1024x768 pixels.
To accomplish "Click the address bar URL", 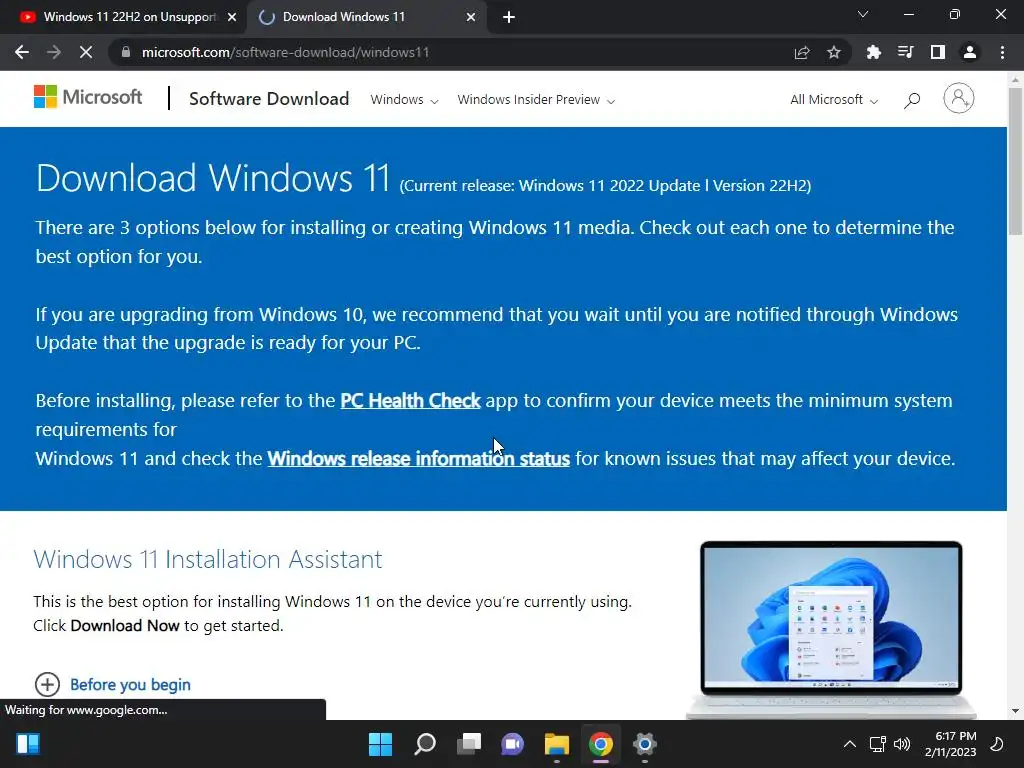I will 285,52.
